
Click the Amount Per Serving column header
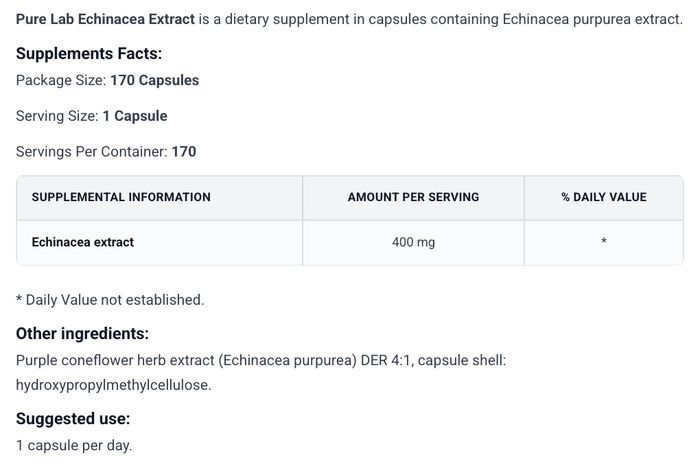pyautogui.click(x=413, y=197)
